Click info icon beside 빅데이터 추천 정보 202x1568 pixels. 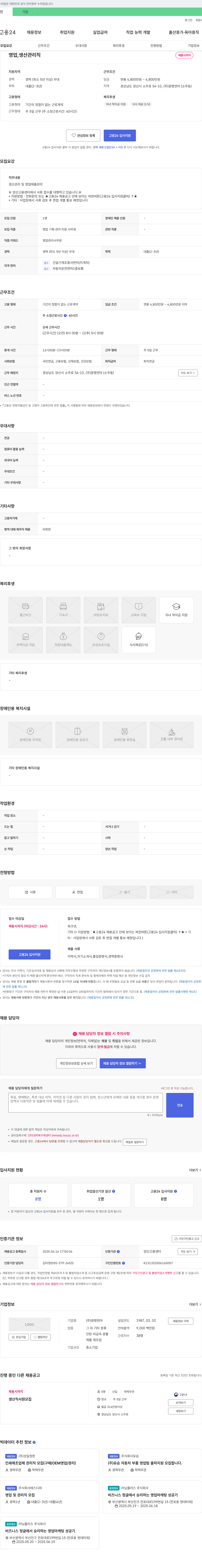[34, 1442]
